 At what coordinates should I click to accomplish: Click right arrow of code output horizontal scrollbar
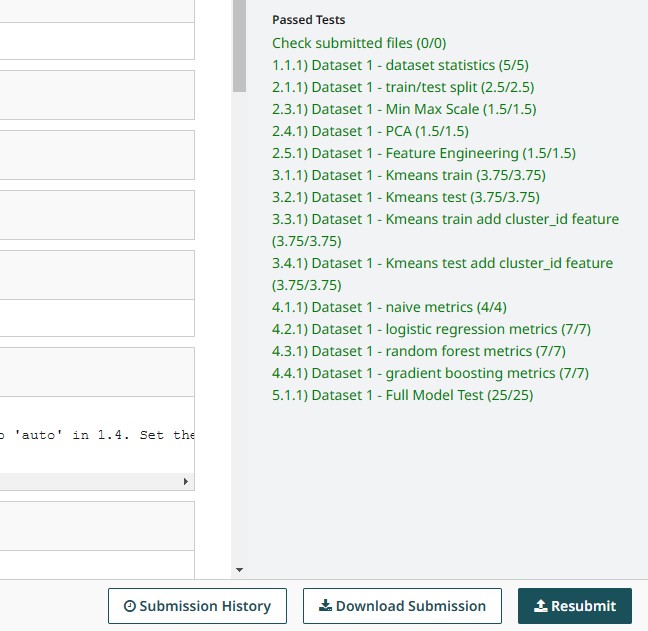pyautogui.click(x=185, y=482)
